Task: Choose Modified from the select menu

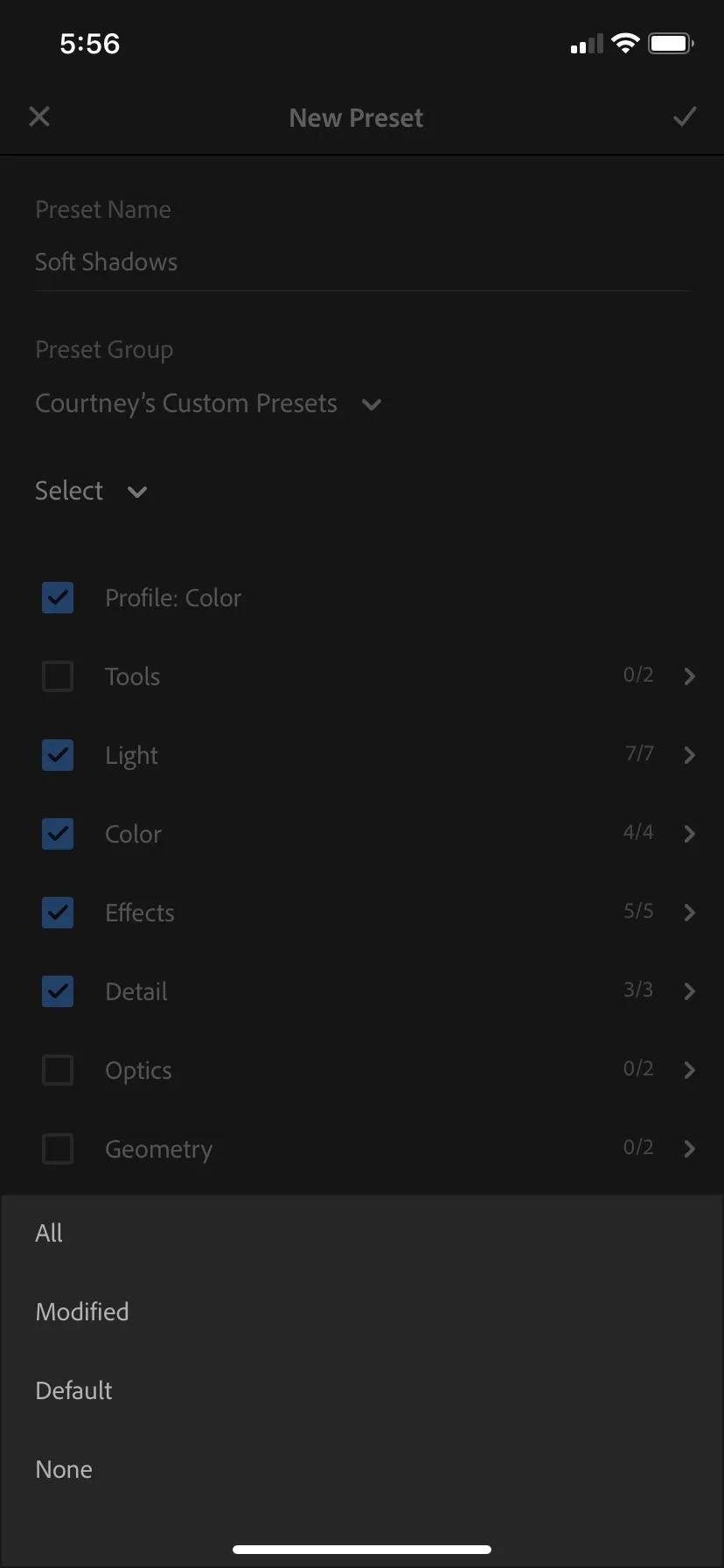Action: pos(362,1312)
